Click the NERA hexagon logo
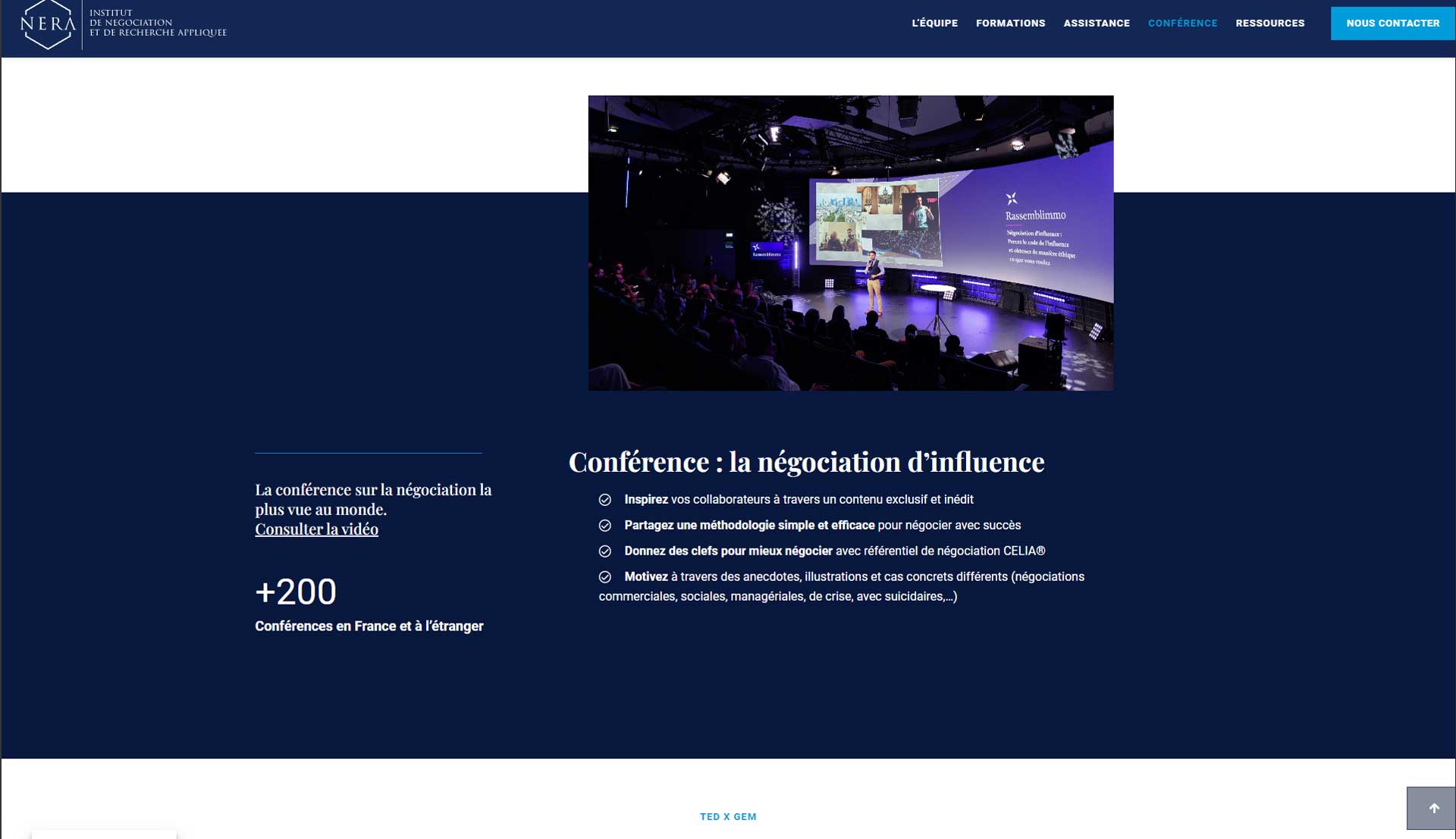Image resolution: width=1456 pixels, height=839 pixels. pyautogui.click(x=48, y=24)
